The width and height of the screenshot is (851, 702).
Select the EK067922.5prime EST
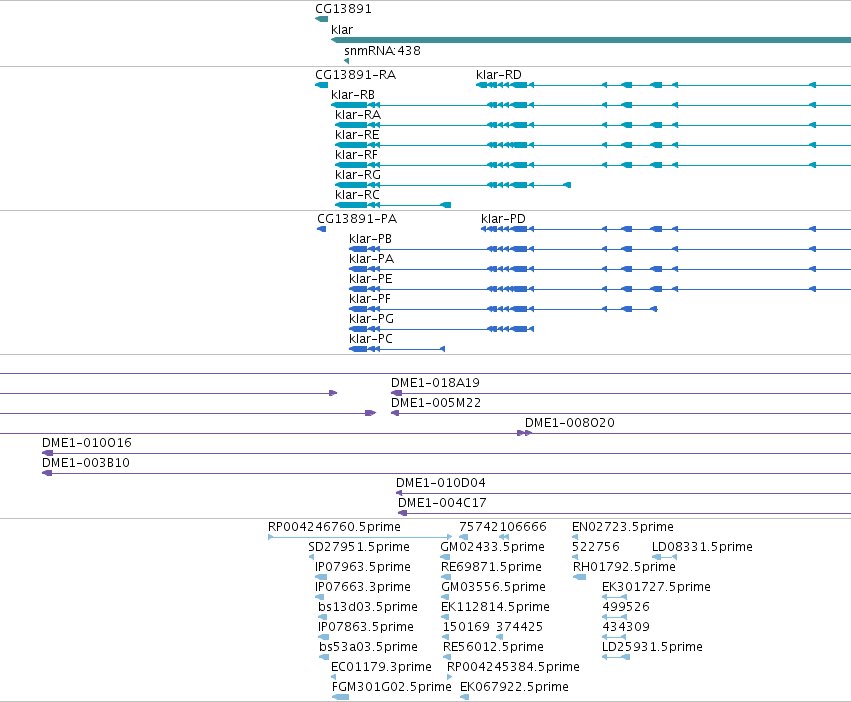pos(515,687)
